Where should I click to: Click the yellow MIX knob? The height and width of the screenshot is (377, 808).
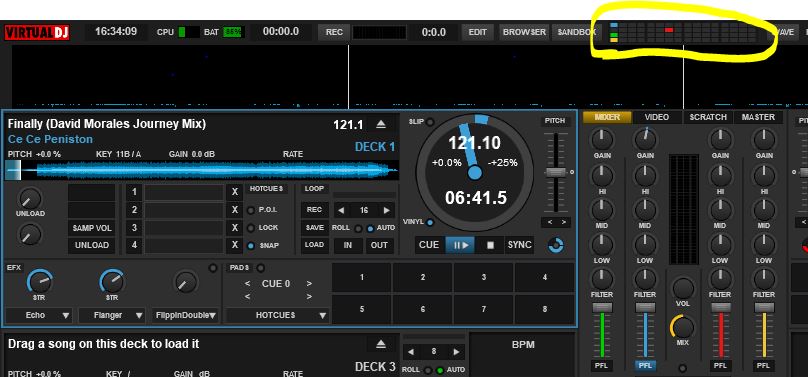point(683,328)
